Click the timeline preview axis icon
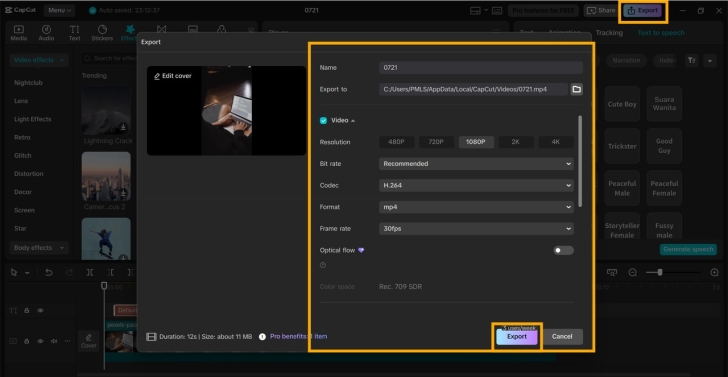The width and height of the screenshot is (728, 377). [612, 273]
